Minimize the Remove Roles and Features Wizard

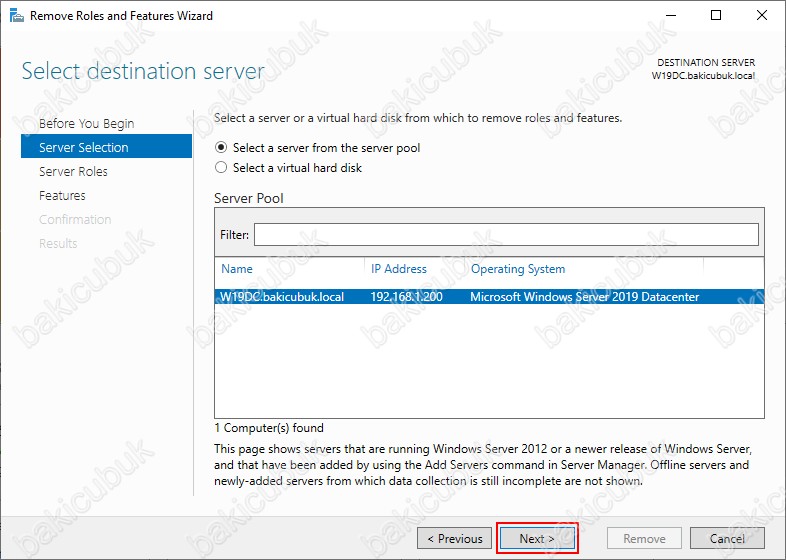click(671, 16)
